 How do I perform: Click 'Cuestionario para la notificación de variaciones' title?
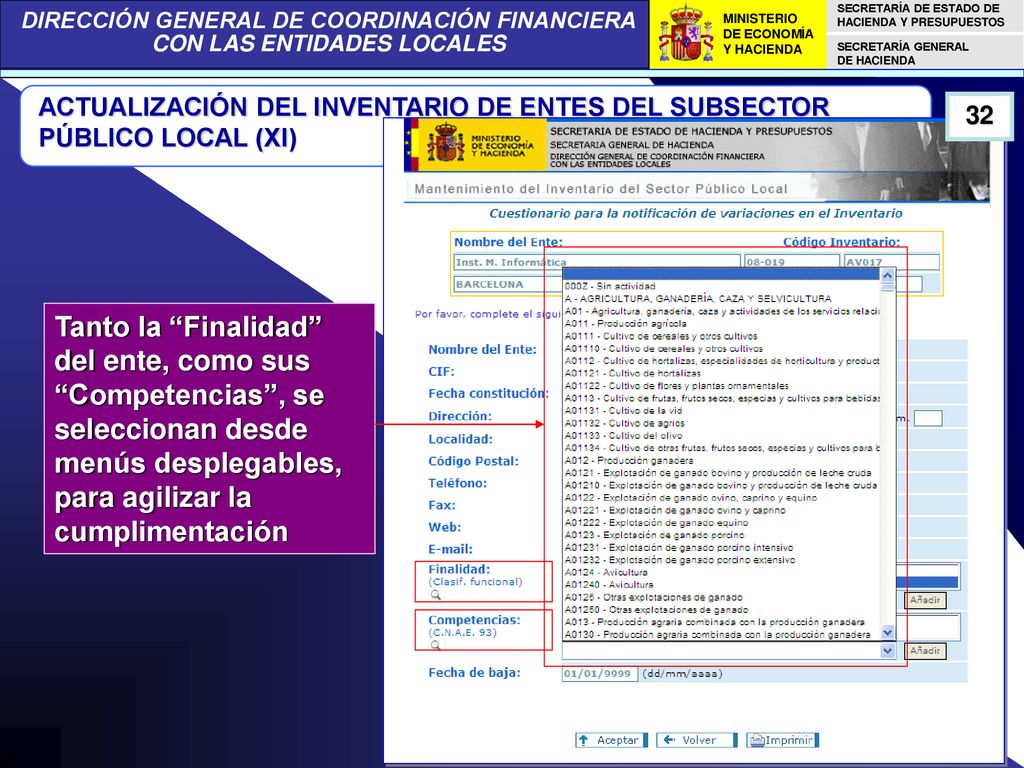pos(696,214)
